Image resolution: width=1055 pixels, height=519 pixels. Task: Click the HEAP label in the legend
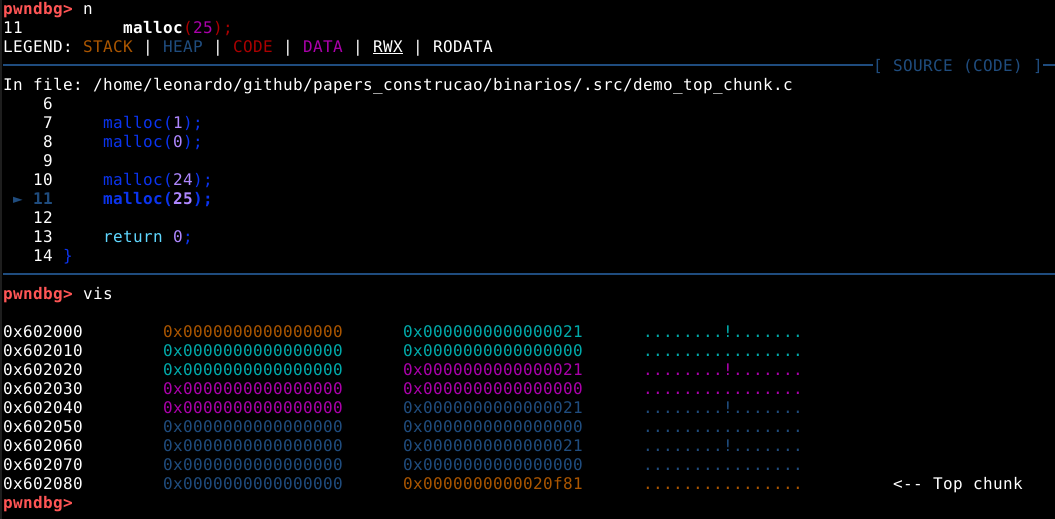pyautogui.click(x=182, y=47)
